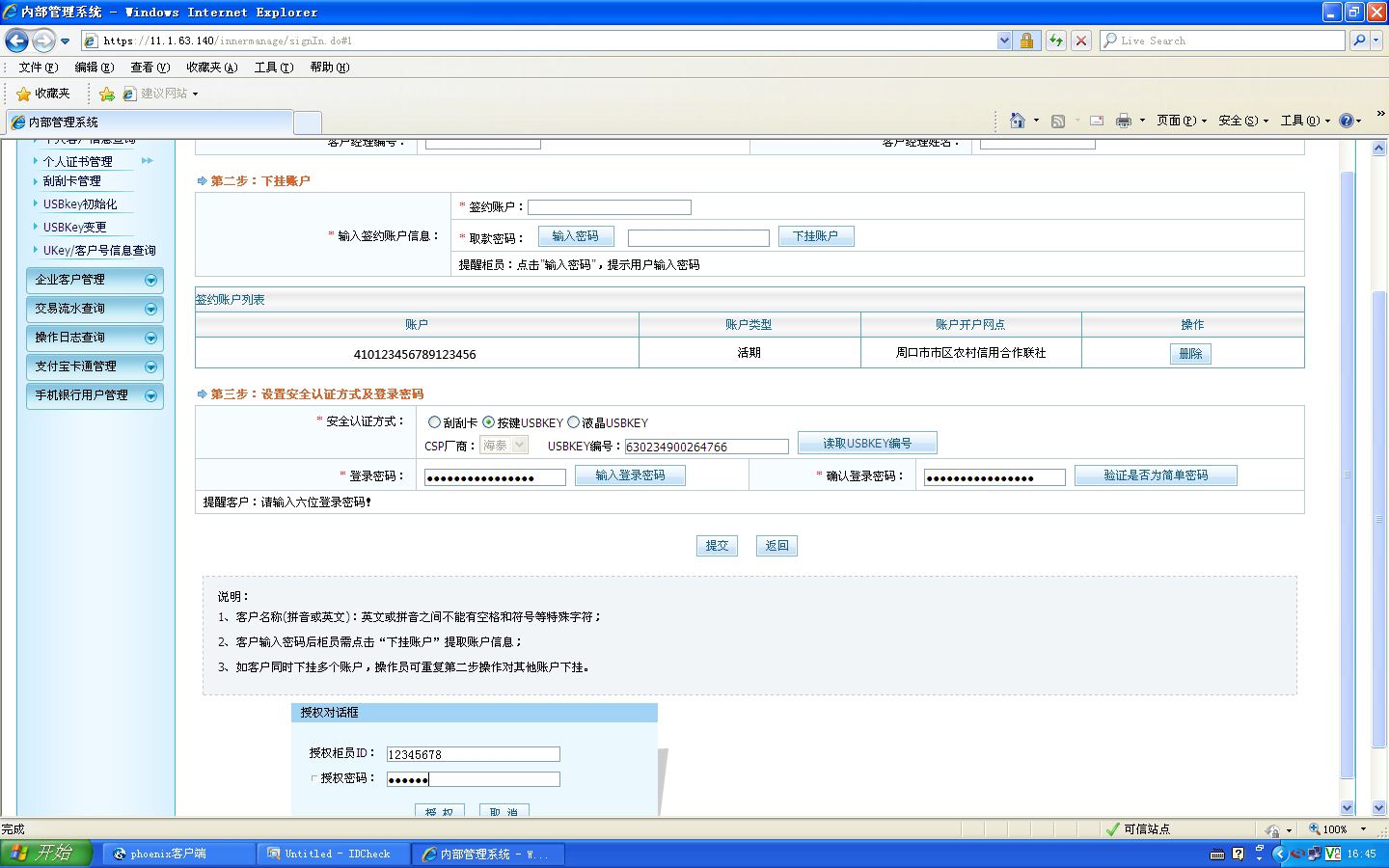Click the browser Back arrow button
1389x868 pixels.
[x=16, y=41]
